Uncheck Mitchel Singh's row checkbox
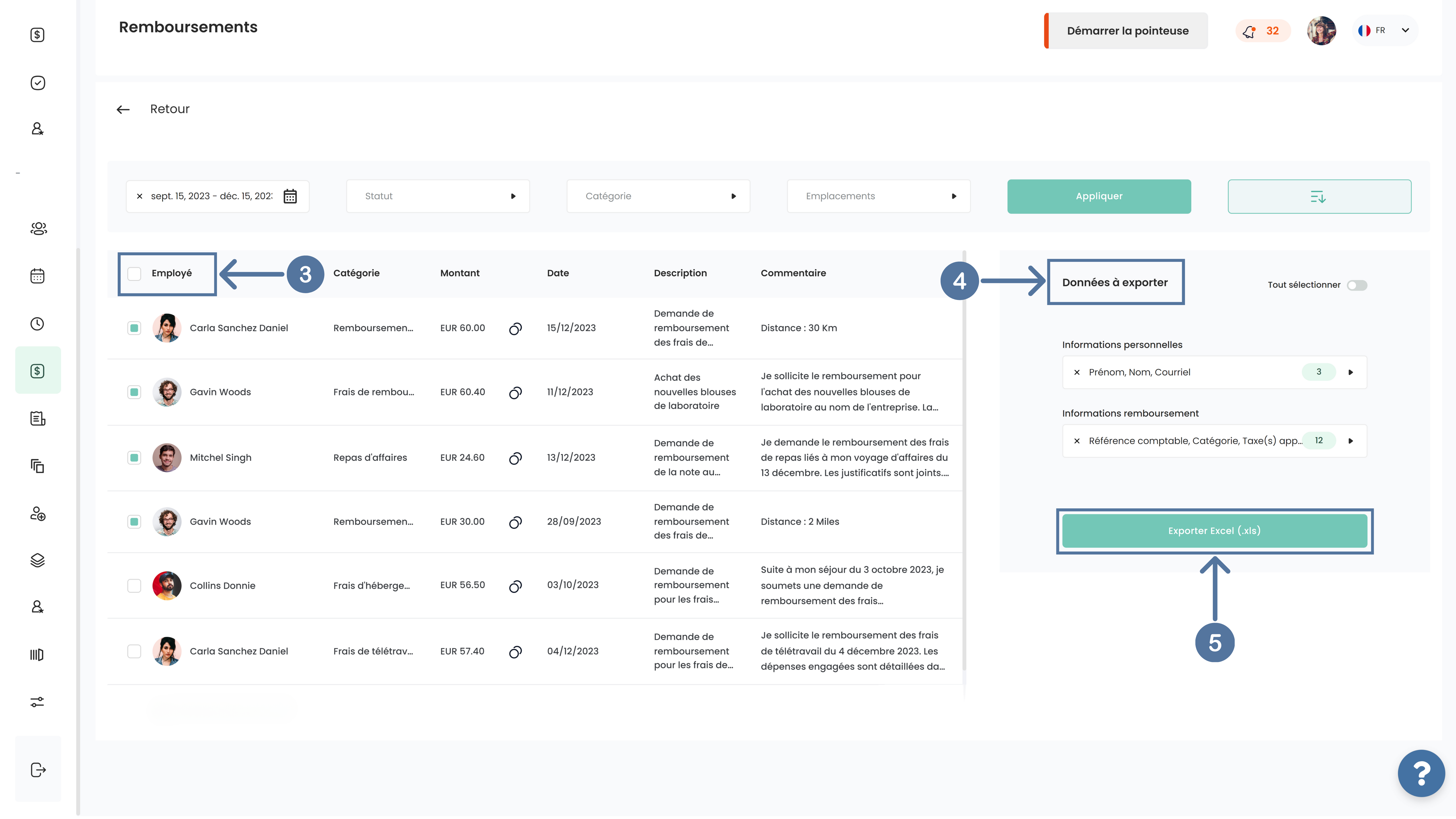Image resolution: width=1456 pixels, height=819 pixels. [134, 458]
